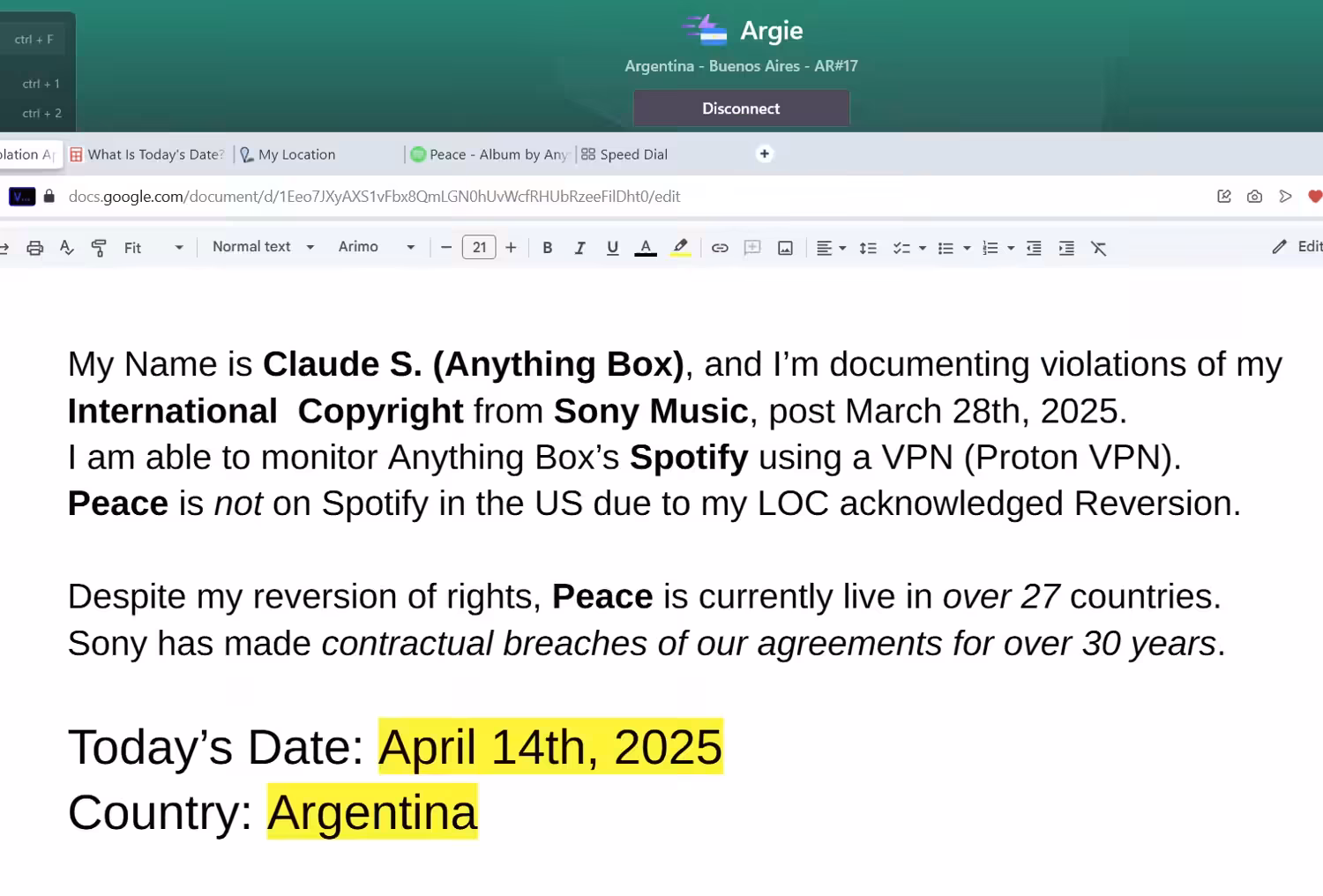Click the Print icon
Screen dimensions: 1323x896
[x=34, y=248]
